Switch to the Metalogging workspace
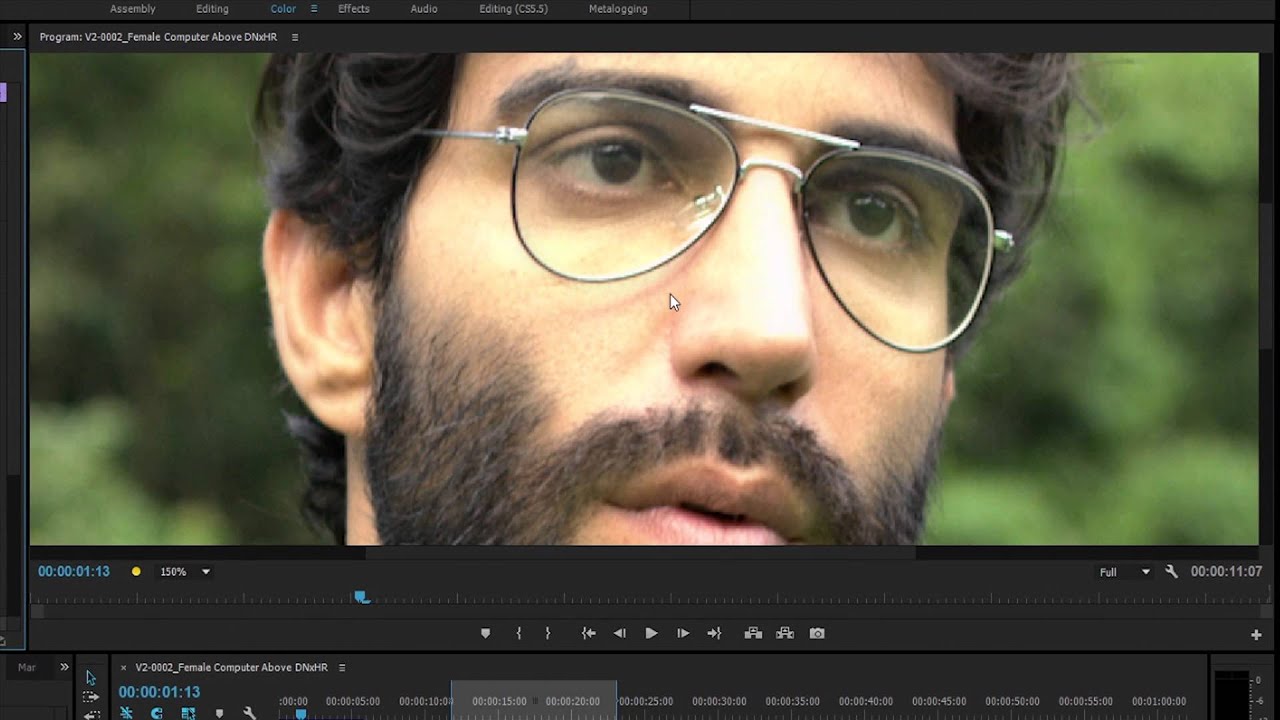Image resolution: width=1280 pixels, height=720 pixels. (618, 9)
